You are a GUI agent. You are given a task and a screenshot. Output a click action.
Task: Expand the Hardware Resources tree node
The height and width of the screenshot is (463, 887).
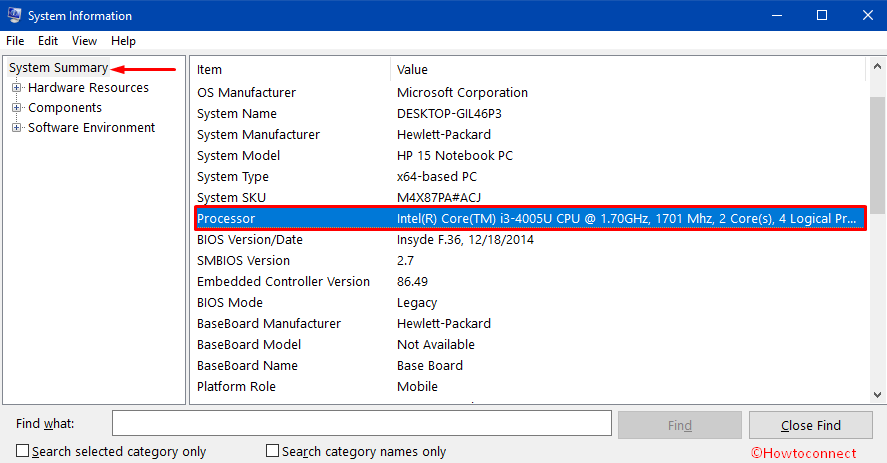(x=16, y=88)
